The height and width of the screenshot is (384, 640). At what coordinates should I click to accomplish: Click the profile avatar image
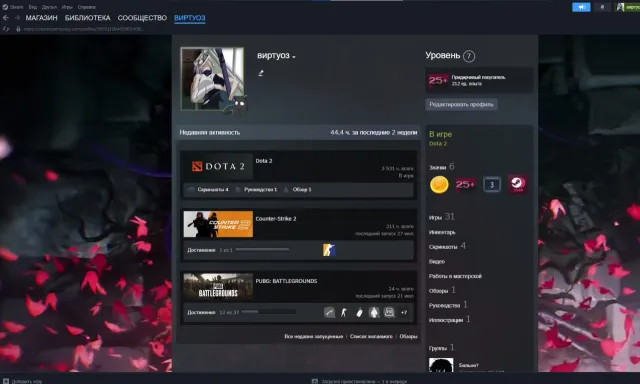(212, 79)
